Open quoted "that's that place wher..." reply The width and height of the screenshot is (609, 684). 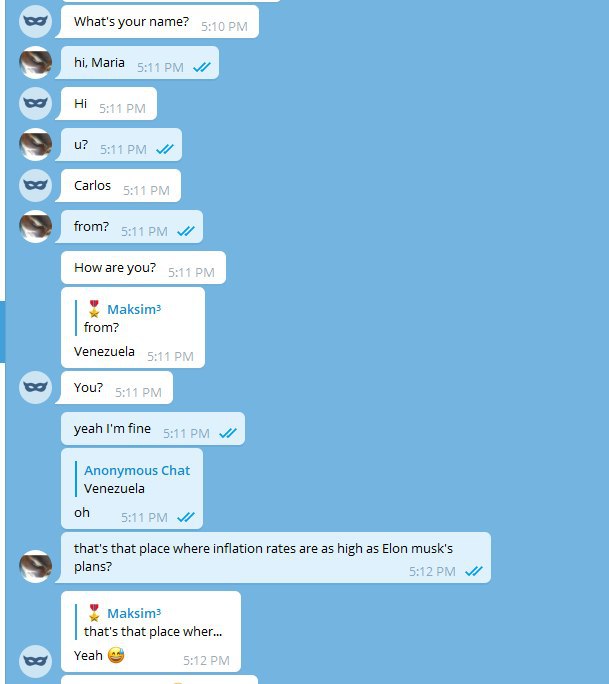149,622
